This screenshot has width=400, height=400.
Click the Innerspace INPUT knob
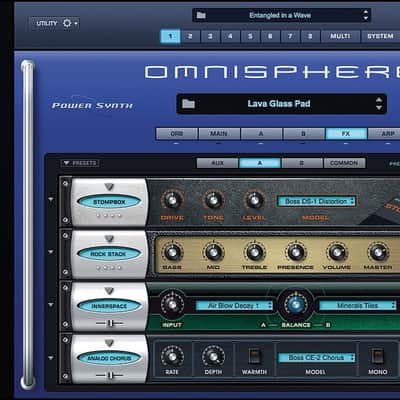click(x=172, y=304)
